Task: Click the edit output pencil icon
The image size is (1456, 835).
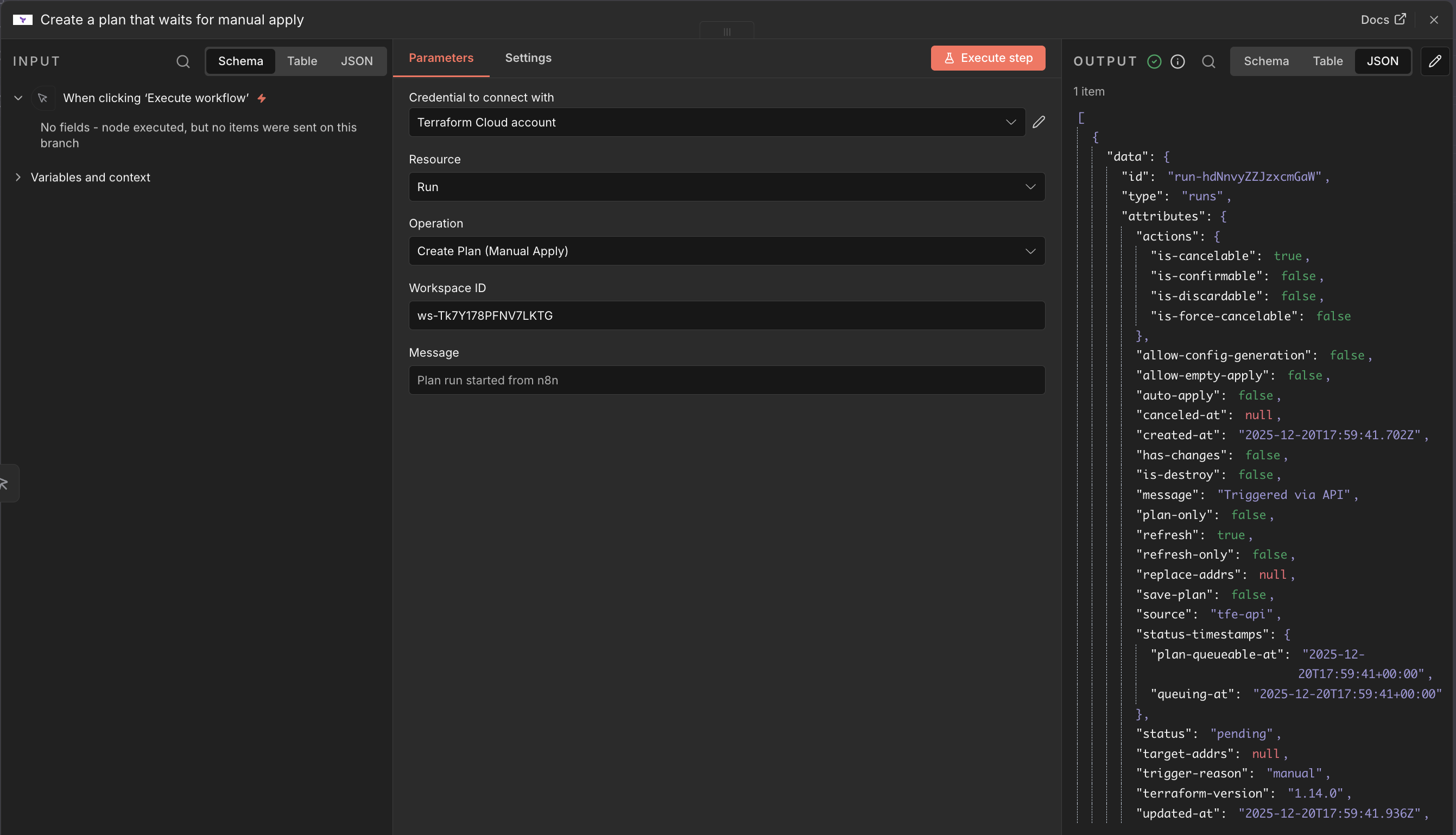Action: [1435, 61]
